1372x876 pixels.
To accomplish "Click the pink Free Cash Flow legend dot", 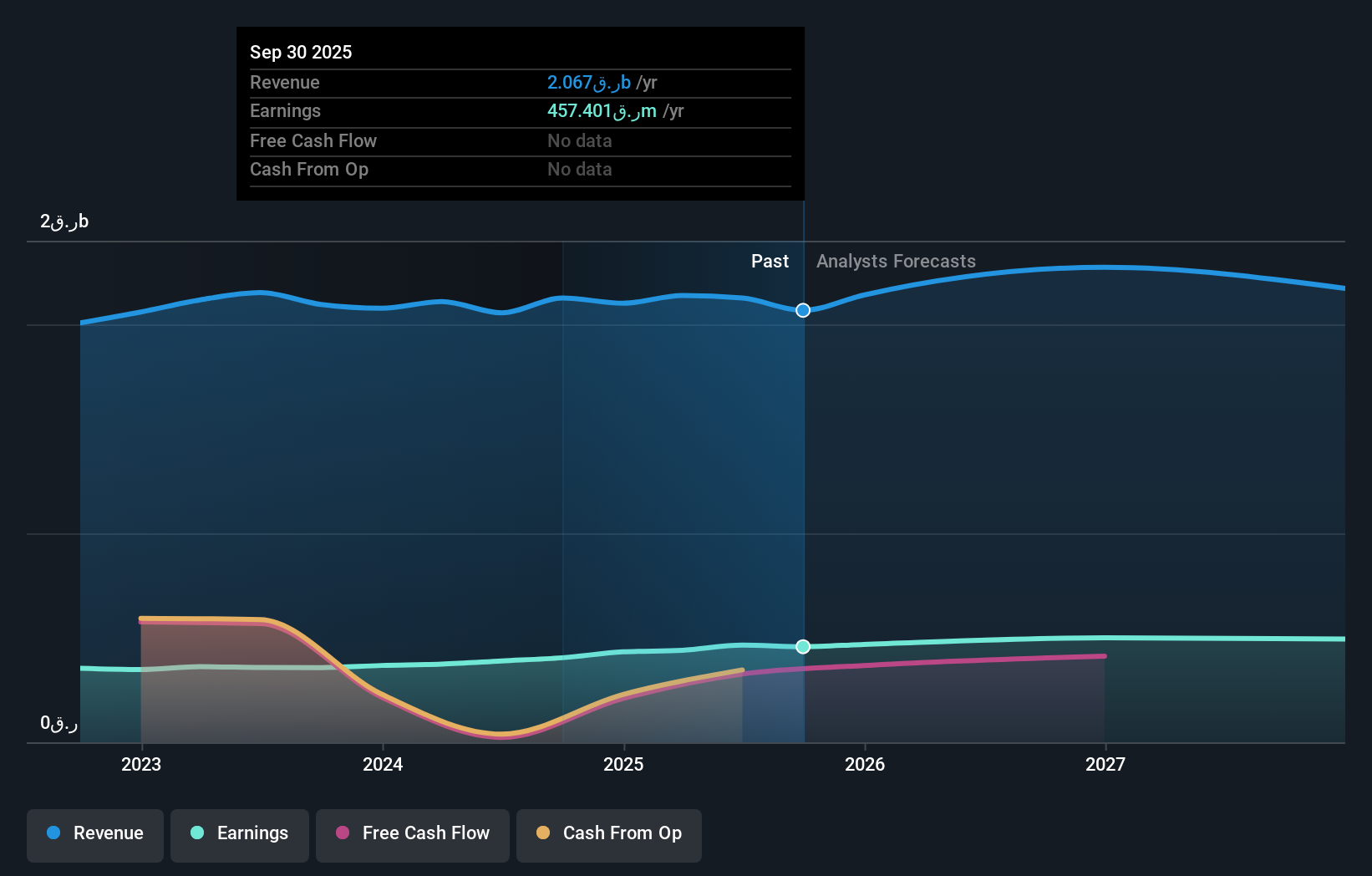I will [x=342, y=834].
